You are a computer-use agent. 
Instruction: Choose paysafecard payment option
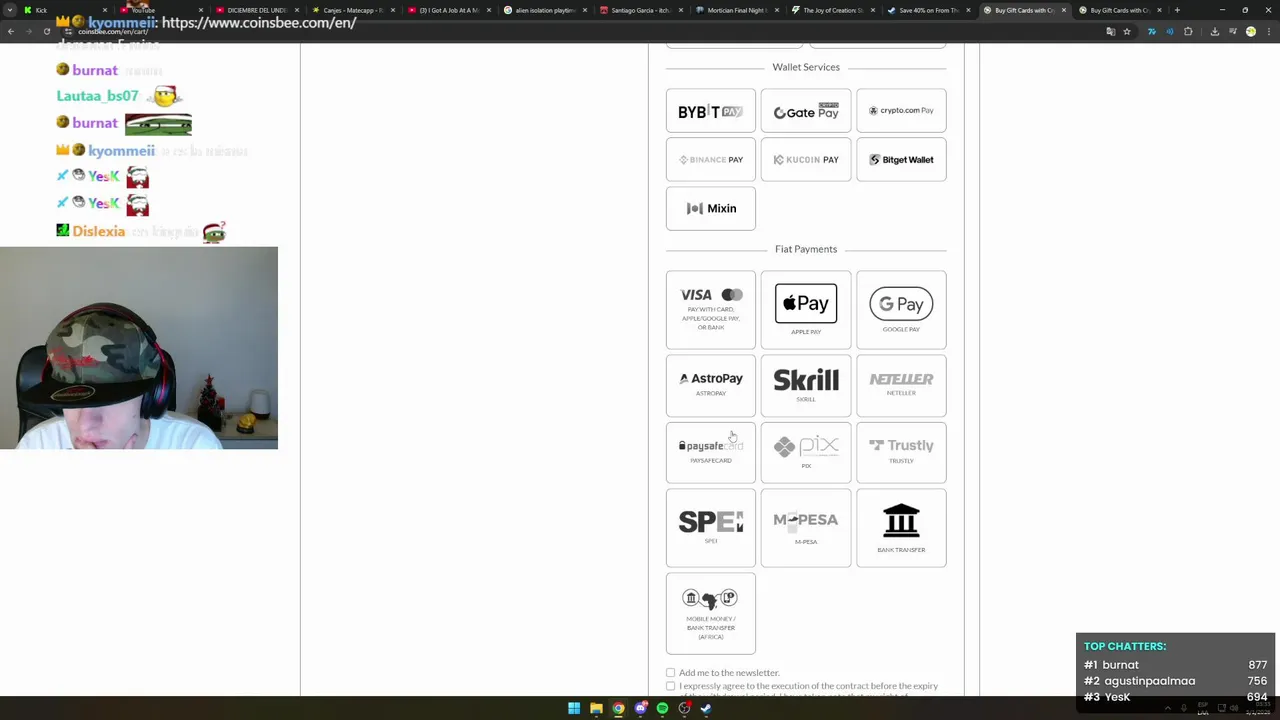(x=711, y=452)
